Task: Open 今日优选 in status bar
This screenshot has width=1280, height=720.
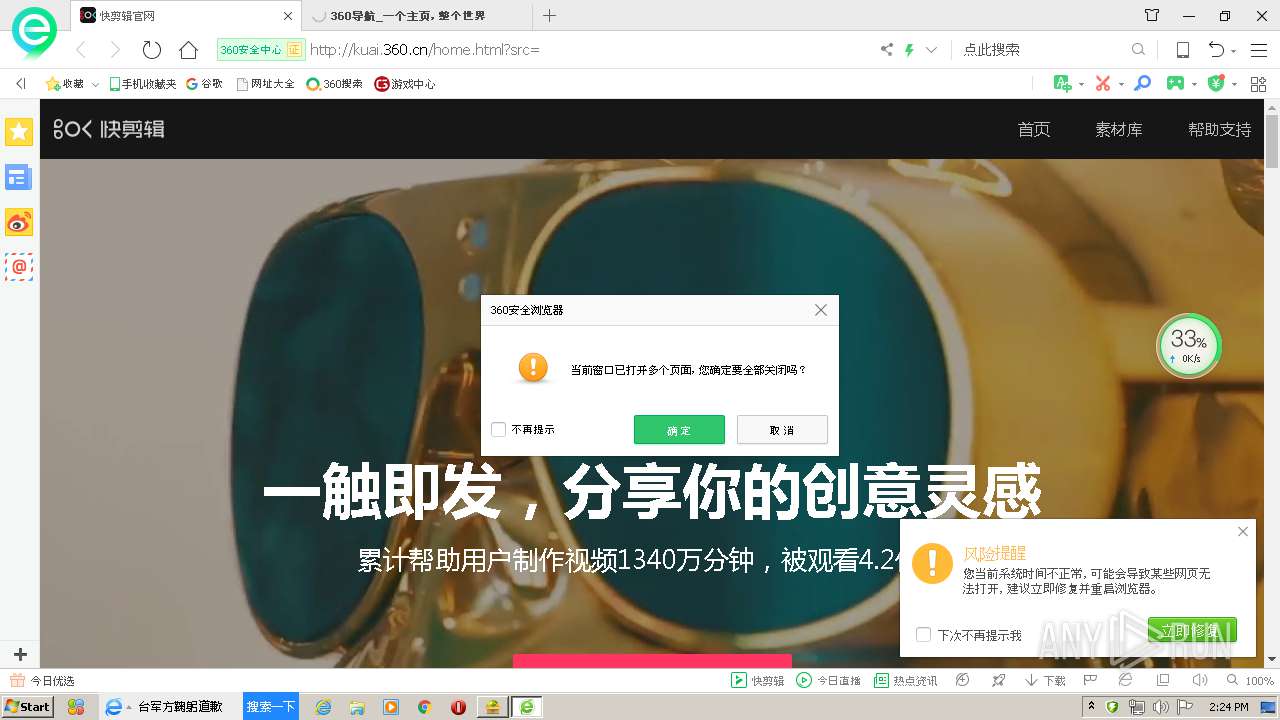Action: click(x=42, y=681)
